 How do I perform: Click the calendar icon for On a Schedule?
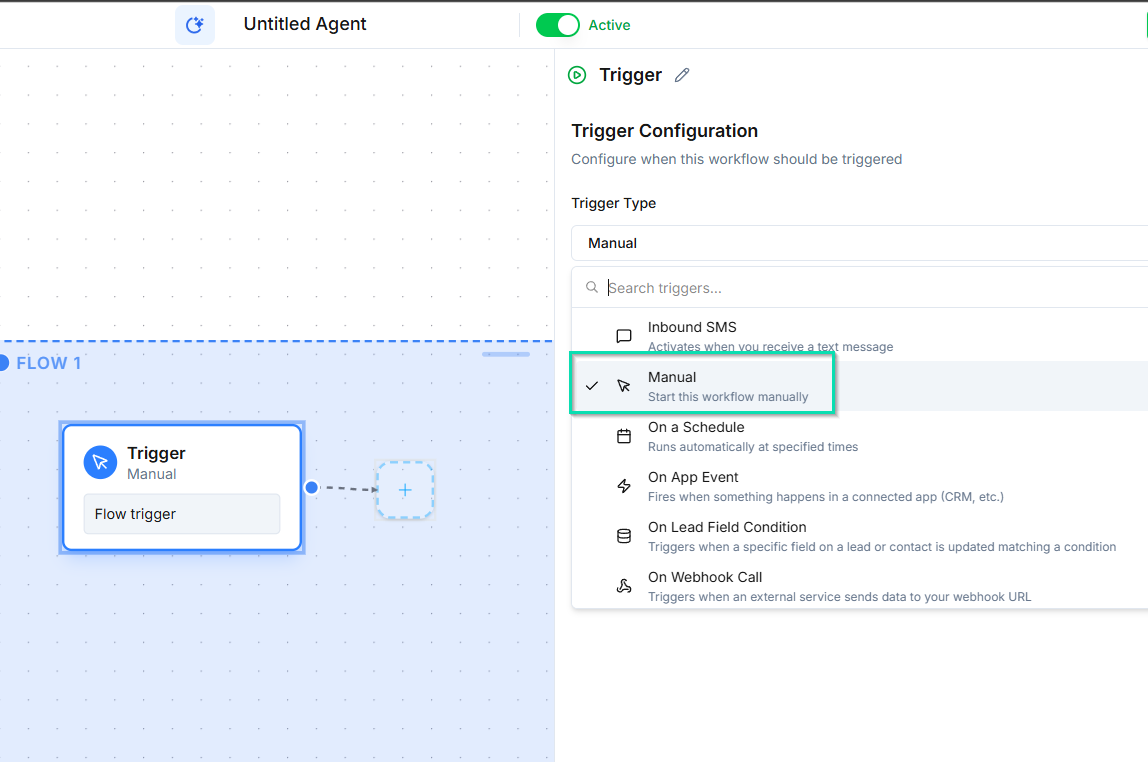tap(624, 436)
